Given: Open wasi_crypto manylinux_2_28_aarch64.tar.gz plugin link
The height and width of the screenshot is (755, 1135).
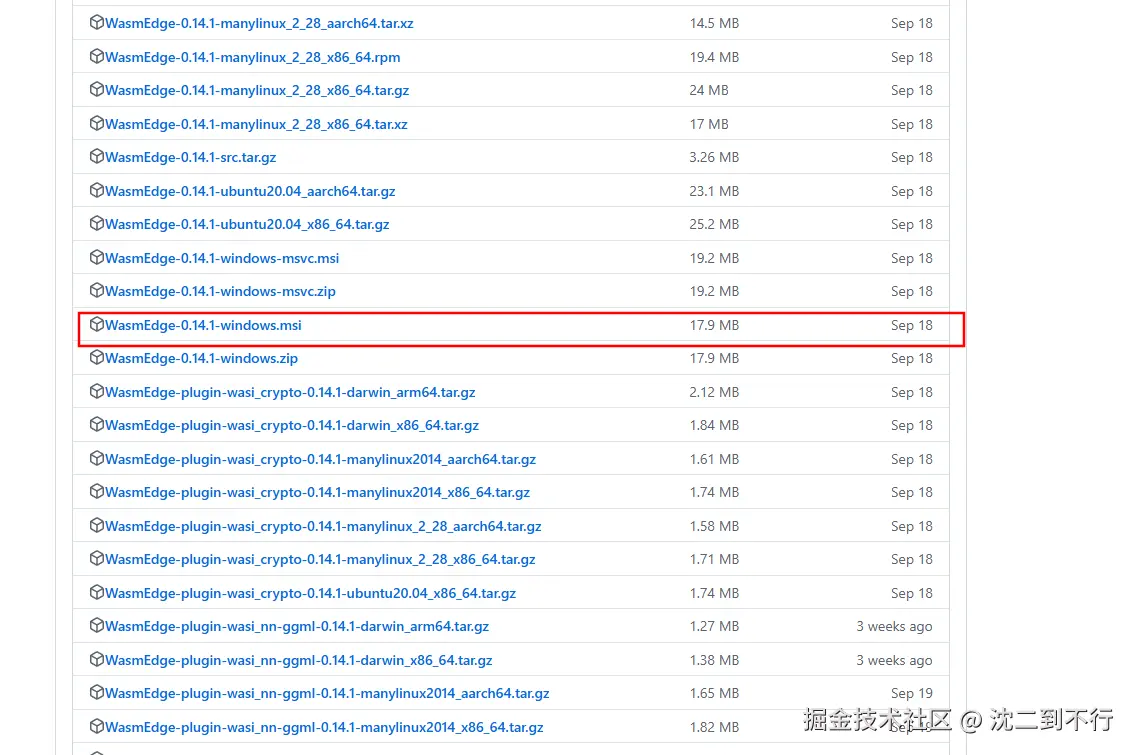Looking at the screenshot, I should click(x=323, y=526).
